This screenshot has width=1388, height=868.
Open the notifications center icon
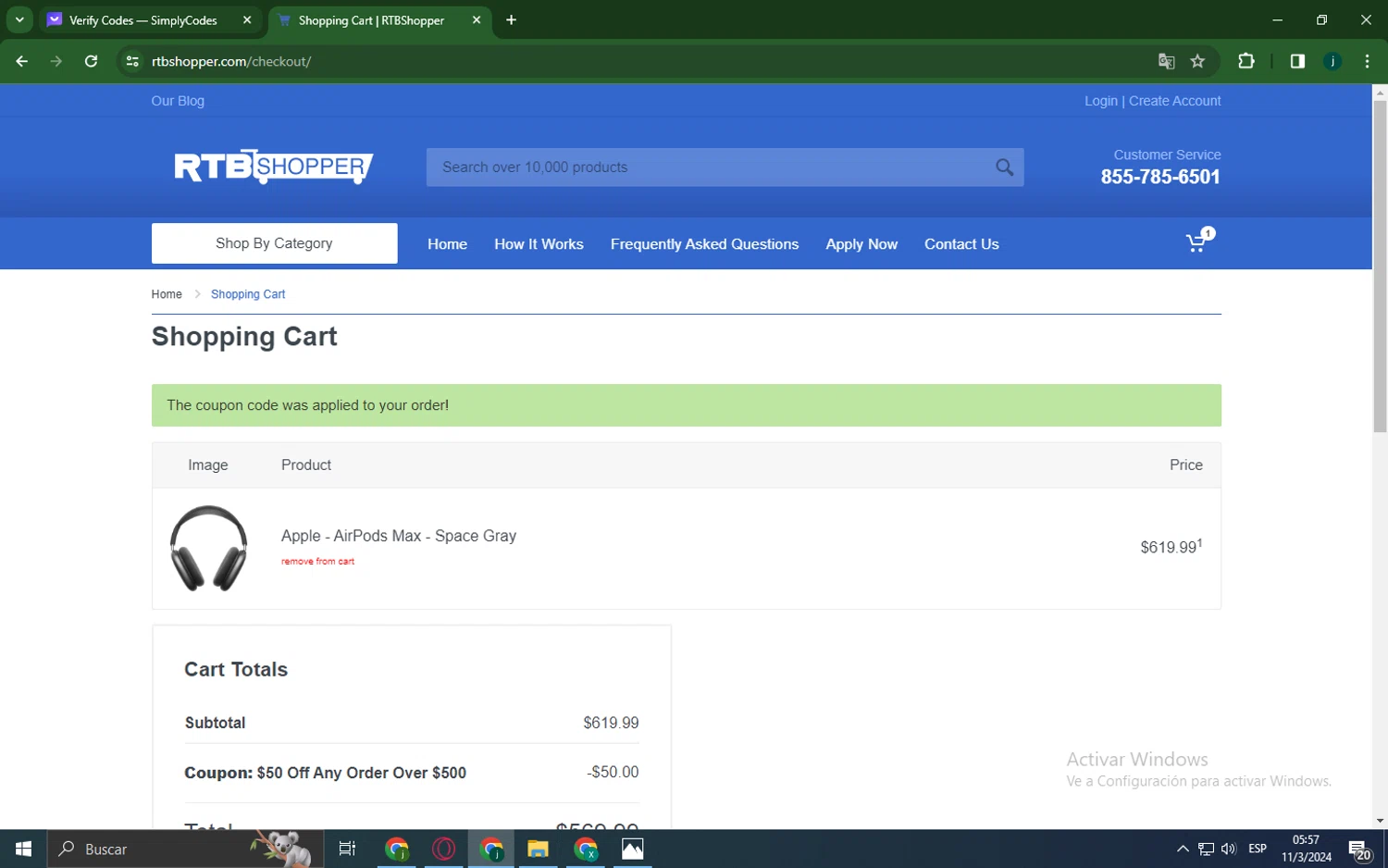(1359, 849)
